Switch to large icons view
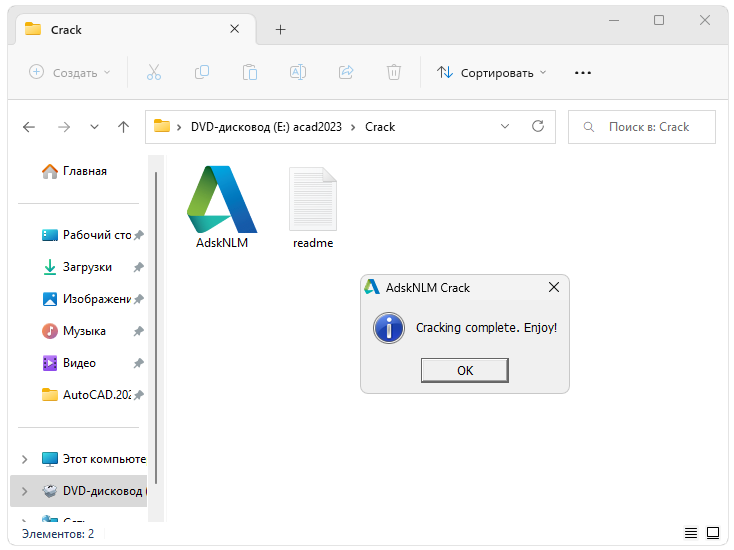Screen dimensions: 734x550 713,533
